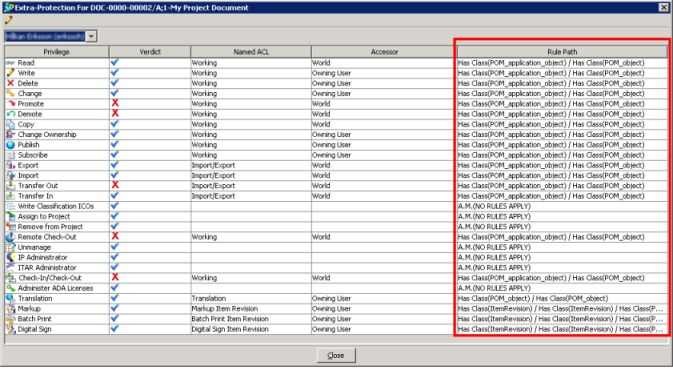Select the Digital Sign privilege icon

click(10, 329)
